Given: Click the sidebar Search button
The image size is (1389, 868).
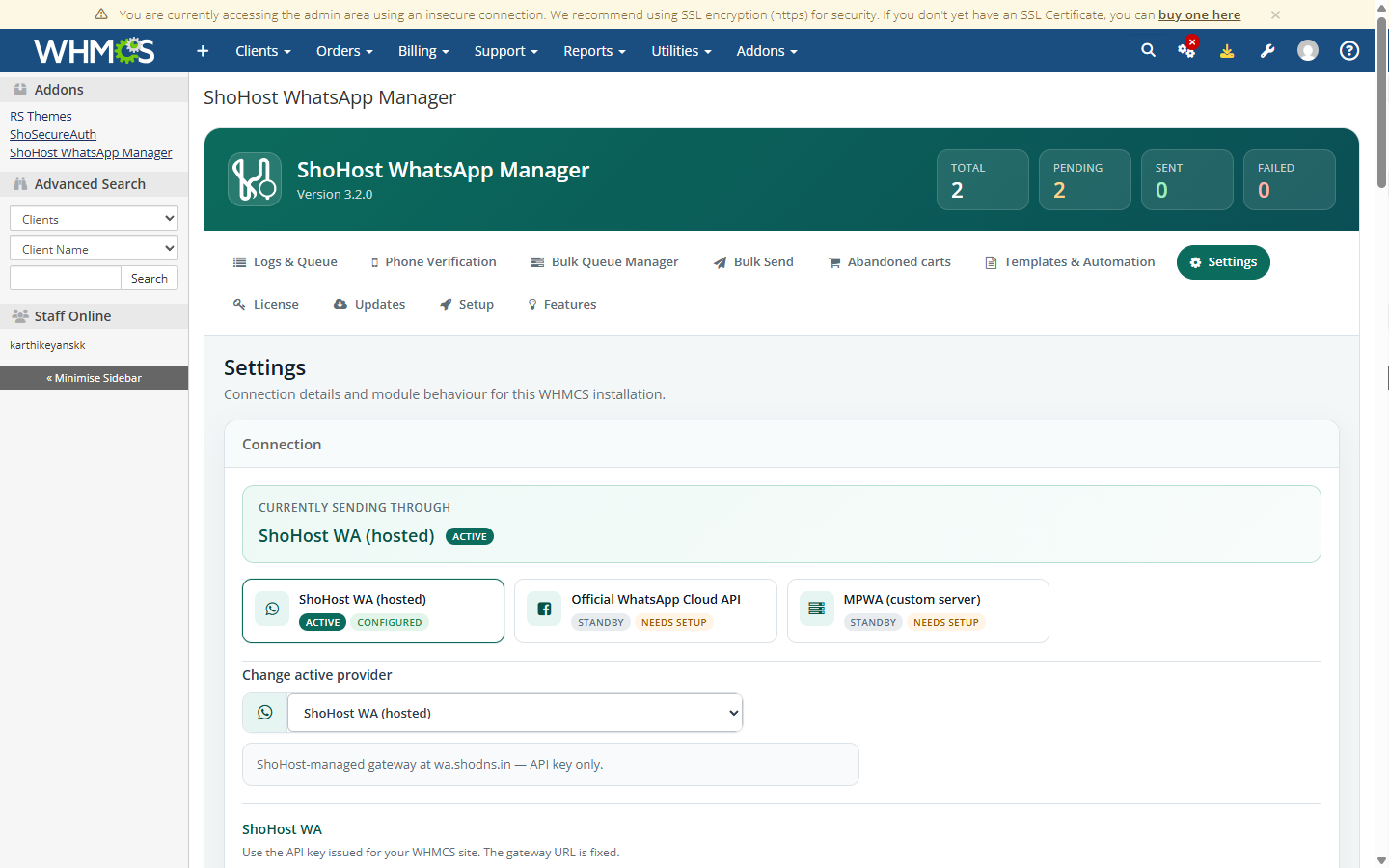Looking at the screenshot, I should tap(150, 278).
